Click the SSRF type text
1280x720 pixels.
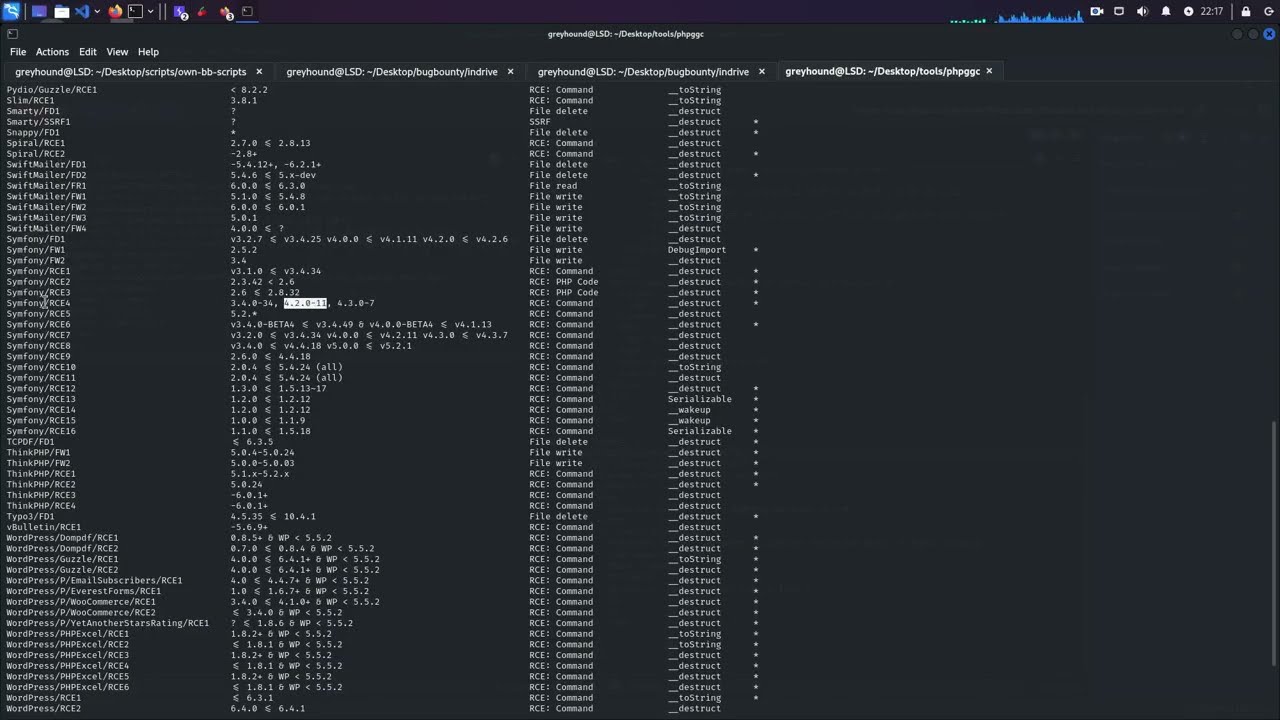tap(540, 122)
